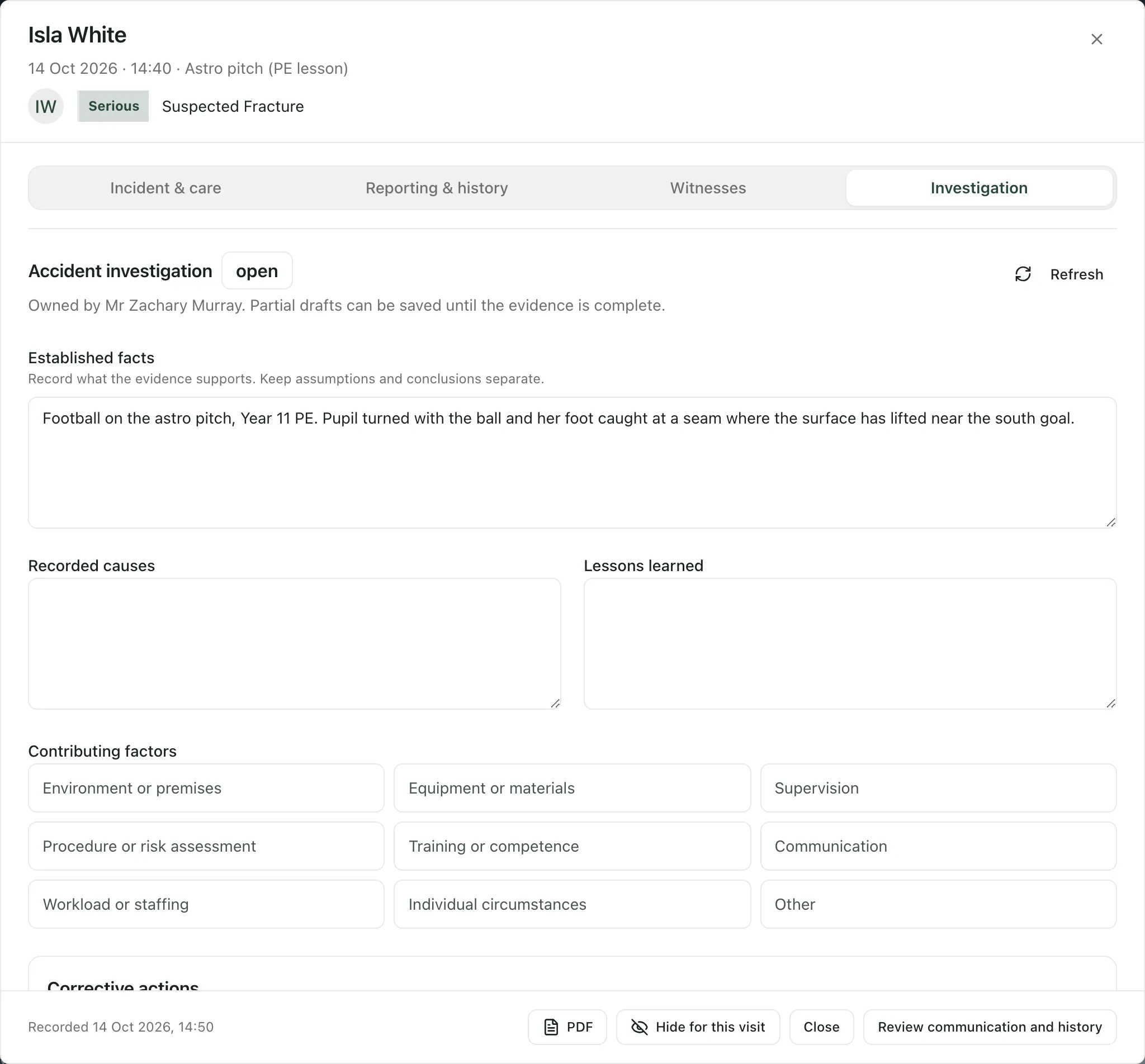Click the Recorded causes resize handle

click(x=555, y=703)
